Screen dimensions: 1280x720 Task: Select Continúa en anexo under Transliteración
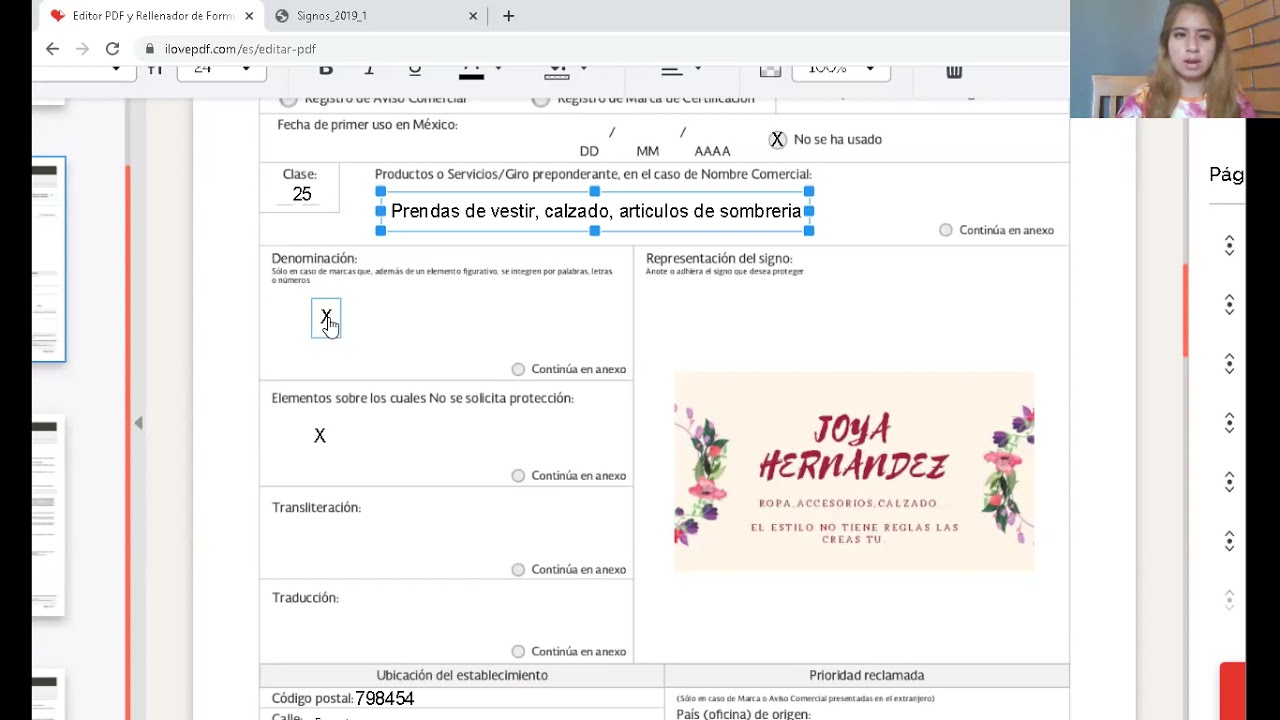[x=518, y=569]
